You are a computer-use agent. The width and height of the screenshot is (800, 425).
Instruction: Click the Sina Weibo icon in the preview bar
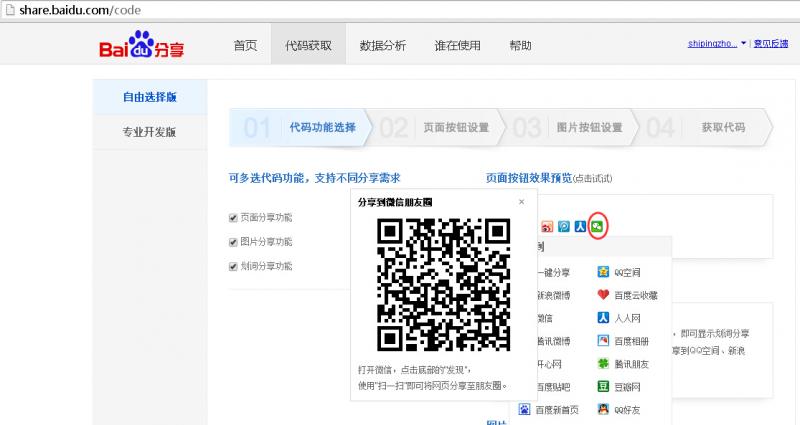click(x=547, y=226)
